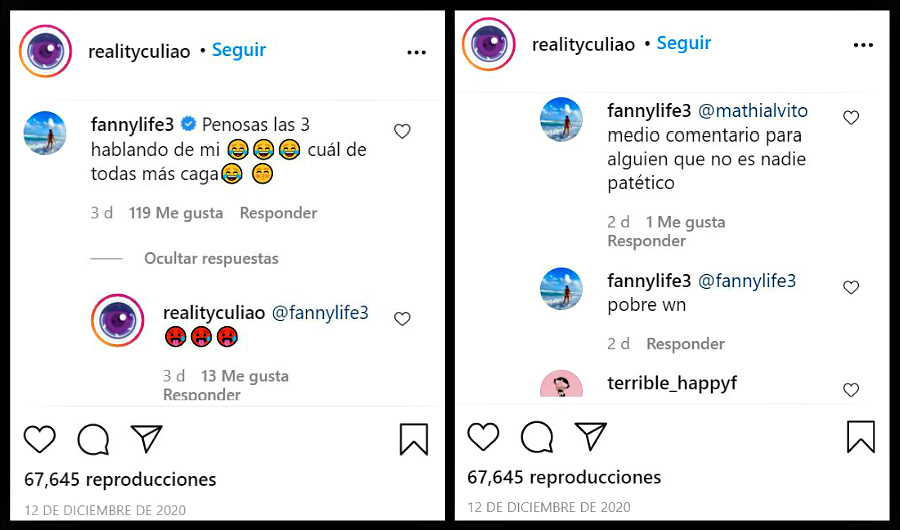
Task: Tap the bottom heart icon in right panel
Action: (x=483, y=436)
